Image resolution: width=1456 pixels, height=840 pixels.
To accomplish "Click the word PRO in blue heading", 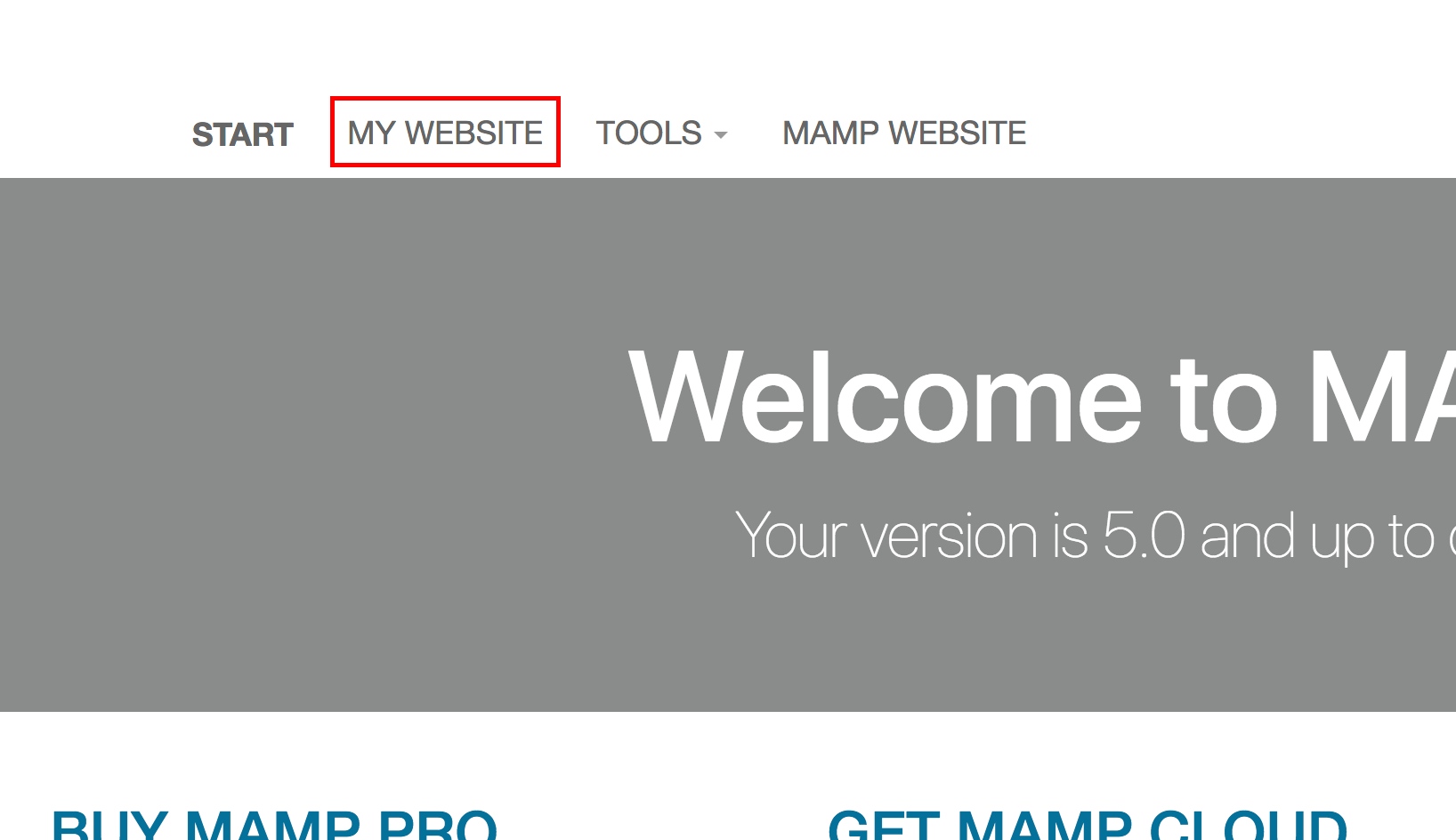I will tap(438, 824).
